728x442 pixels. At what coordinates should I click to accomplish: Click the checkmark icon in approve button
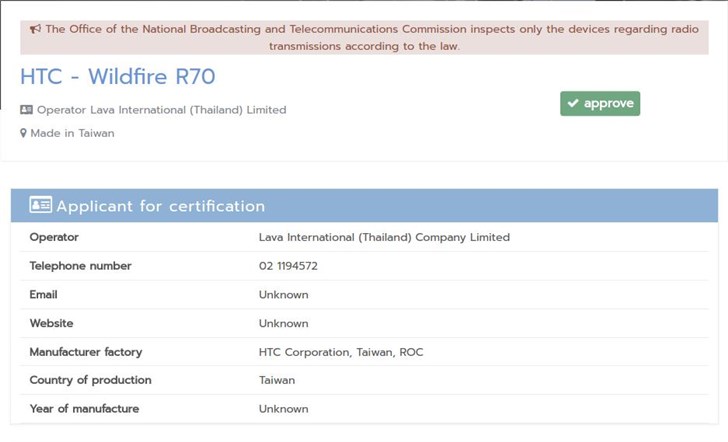(573, 103)
